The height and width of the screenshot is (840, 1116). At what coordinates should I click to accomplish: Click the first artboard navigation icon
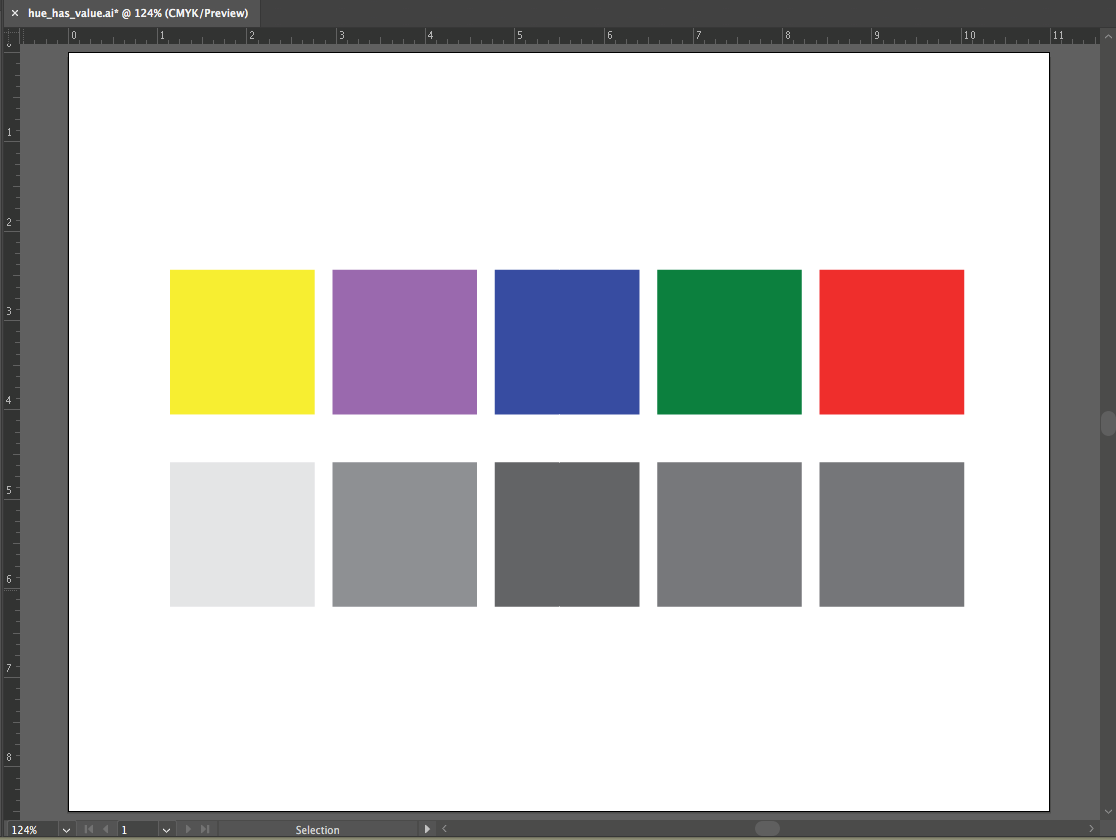[x=89, y=829]
